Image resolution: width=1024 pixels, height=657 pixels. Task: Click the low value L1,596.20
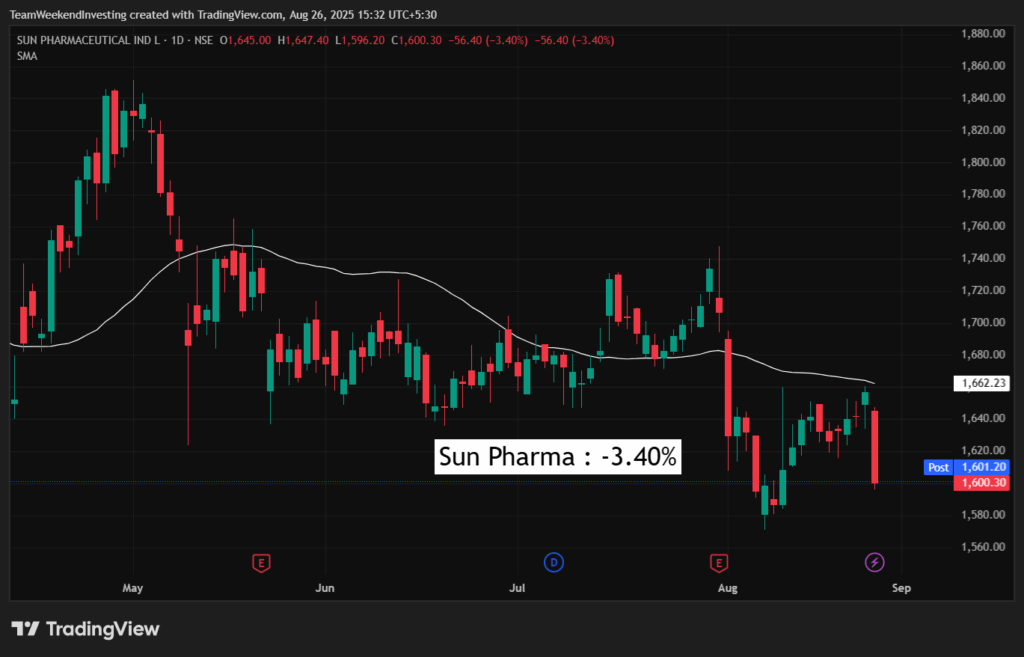360,40
